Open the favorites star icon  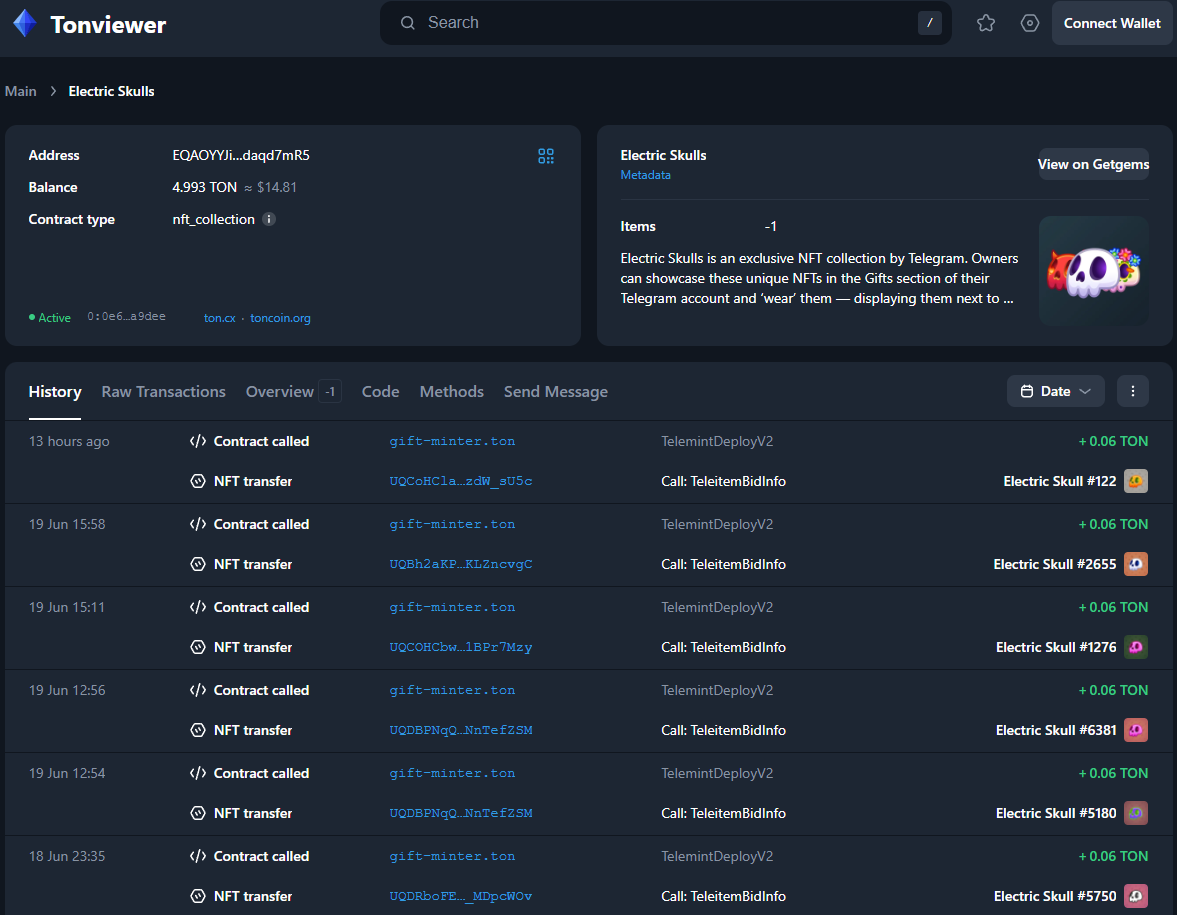click(986, 23)
